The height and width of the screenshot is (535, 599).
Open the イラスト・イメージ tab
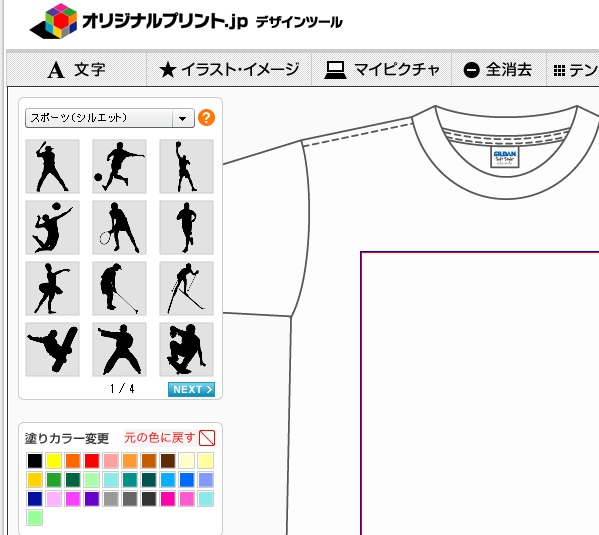coord(229,70)
